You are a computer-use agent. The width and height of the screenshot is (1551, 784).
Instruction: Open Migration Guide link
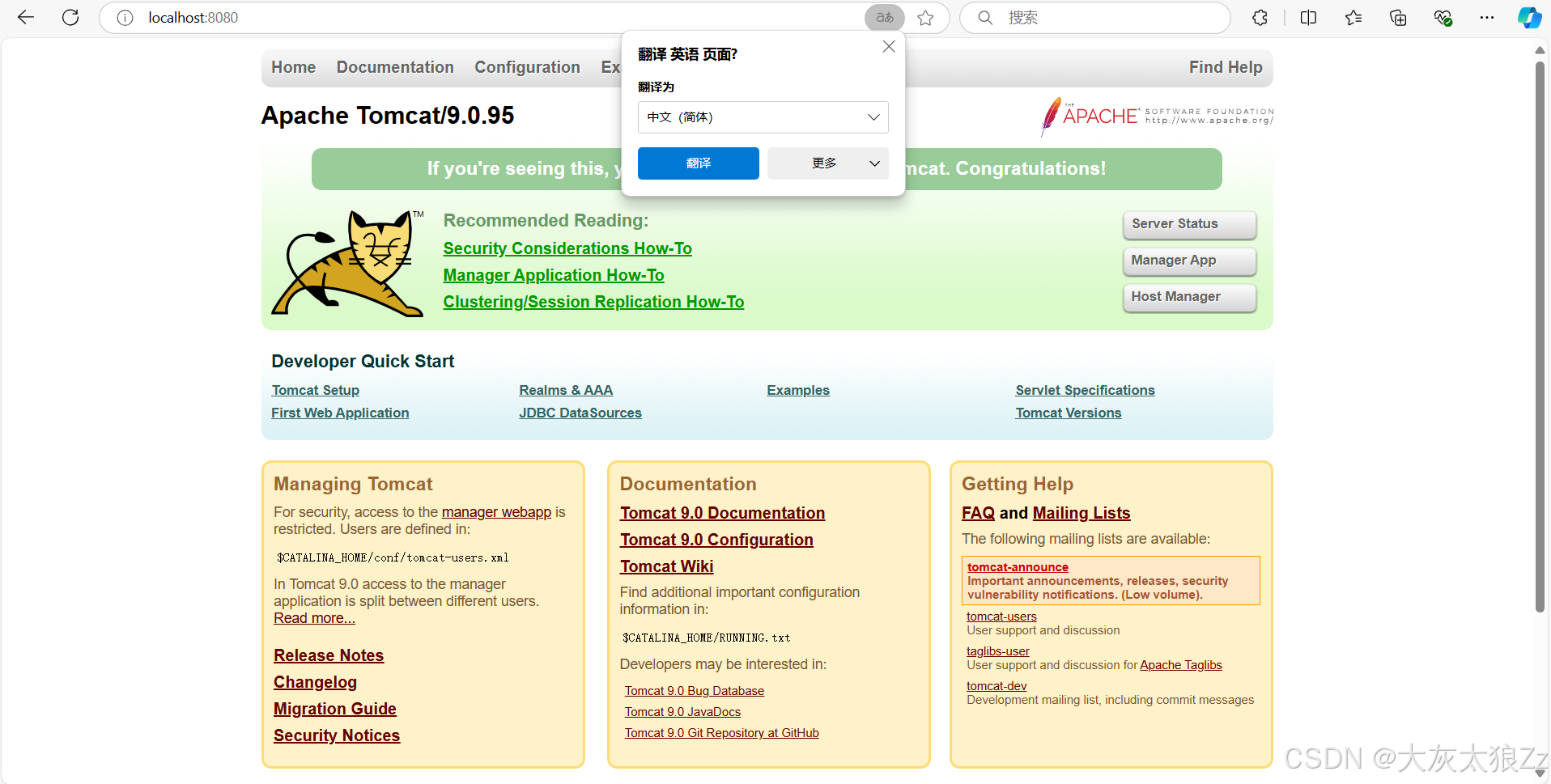point(335,709)
